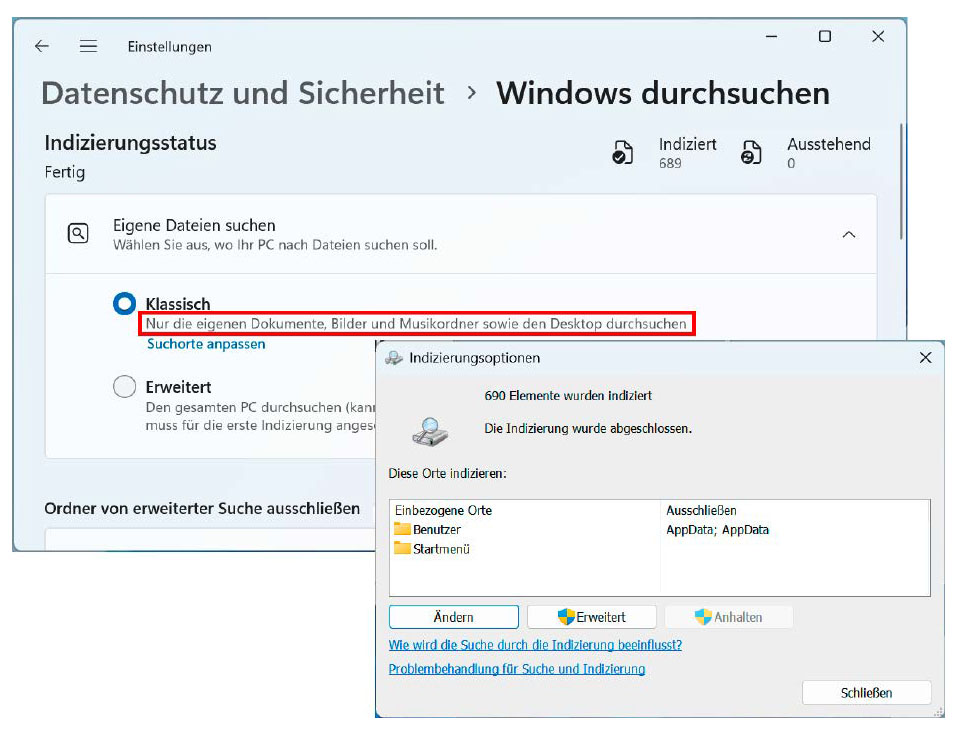The image size is (958, 734).
Task: Open the Suchorte anpassen link
Action: click(206, 344)
